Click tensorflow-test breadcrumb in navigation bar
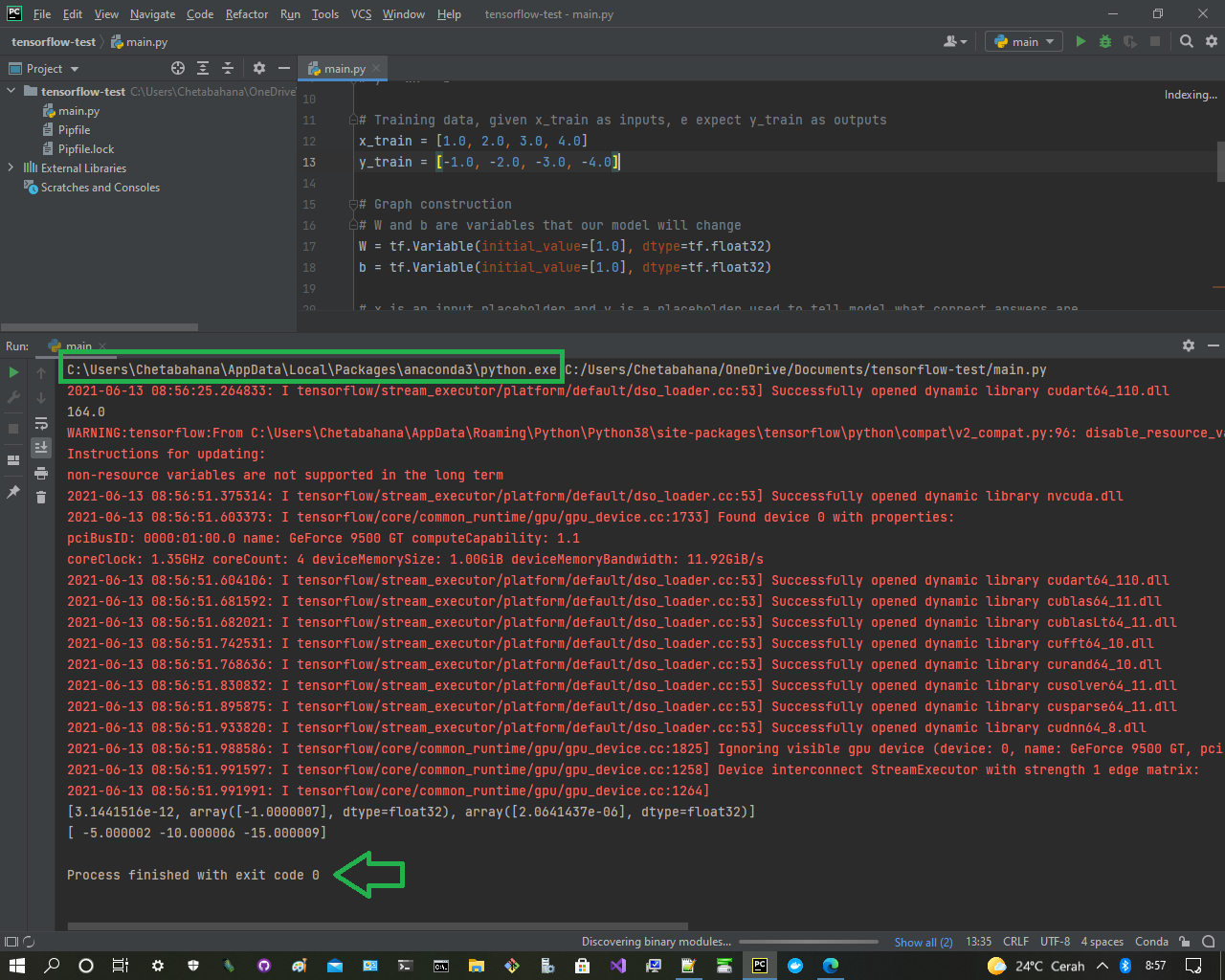 click(x=54, y=42)
